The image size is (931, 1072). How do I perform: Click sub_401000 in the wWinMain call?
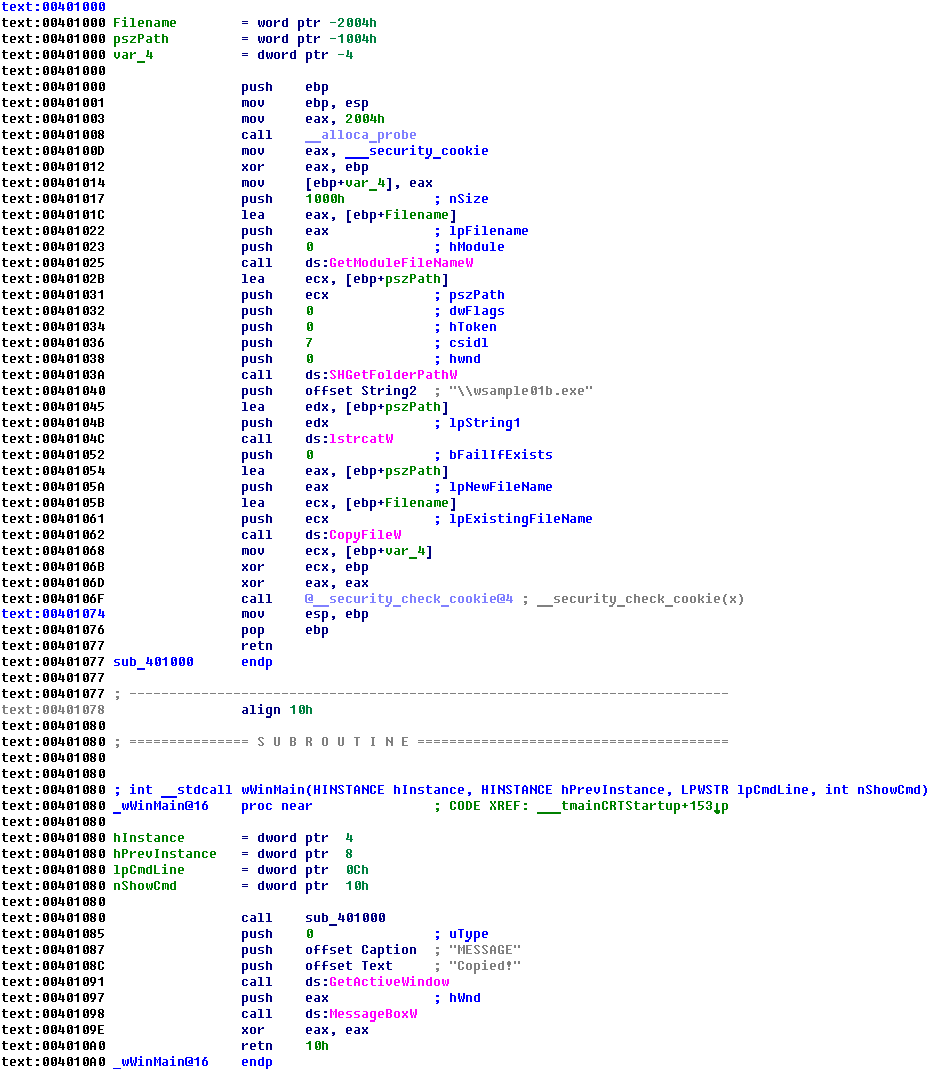(x=345, y=918)
